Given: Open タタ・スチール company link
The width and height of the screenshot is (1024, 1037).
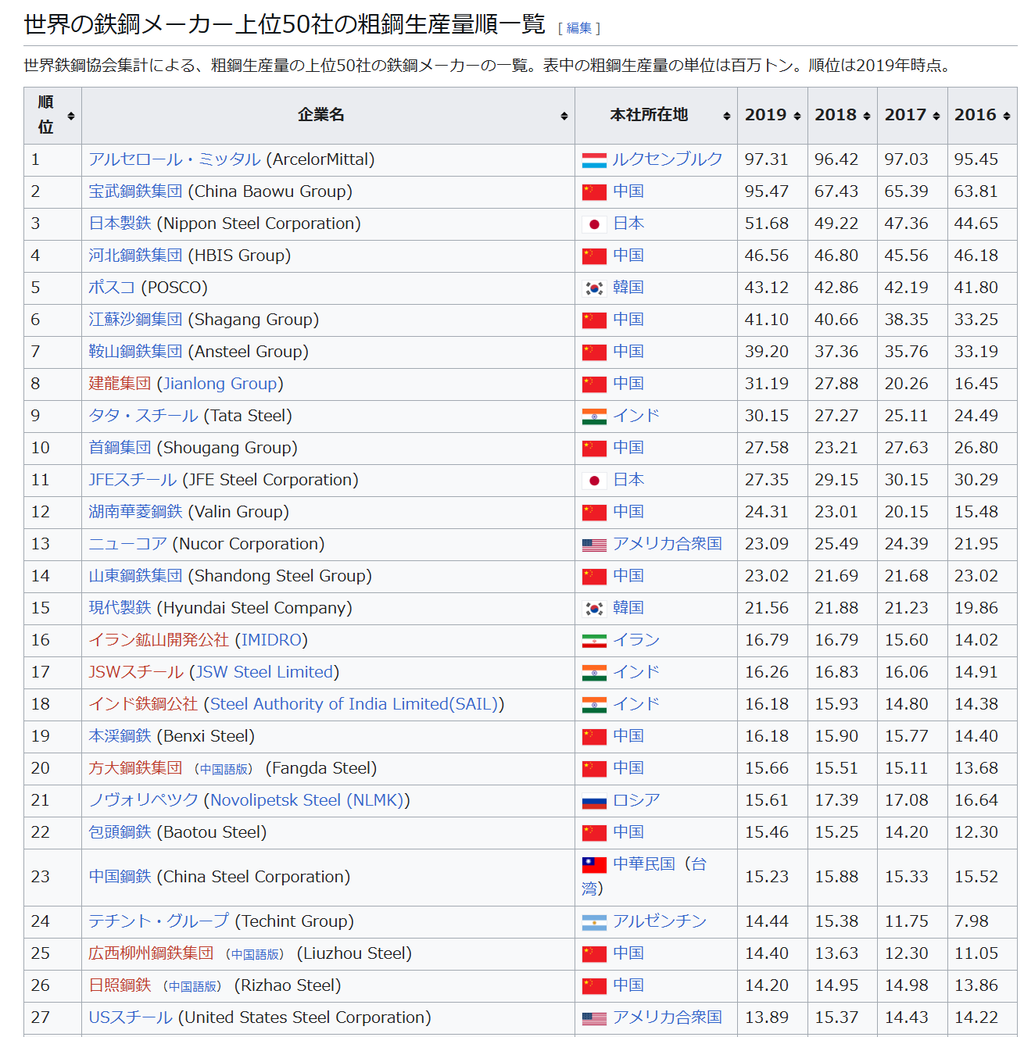Looking at the screenshot, I should coord(144,416).
